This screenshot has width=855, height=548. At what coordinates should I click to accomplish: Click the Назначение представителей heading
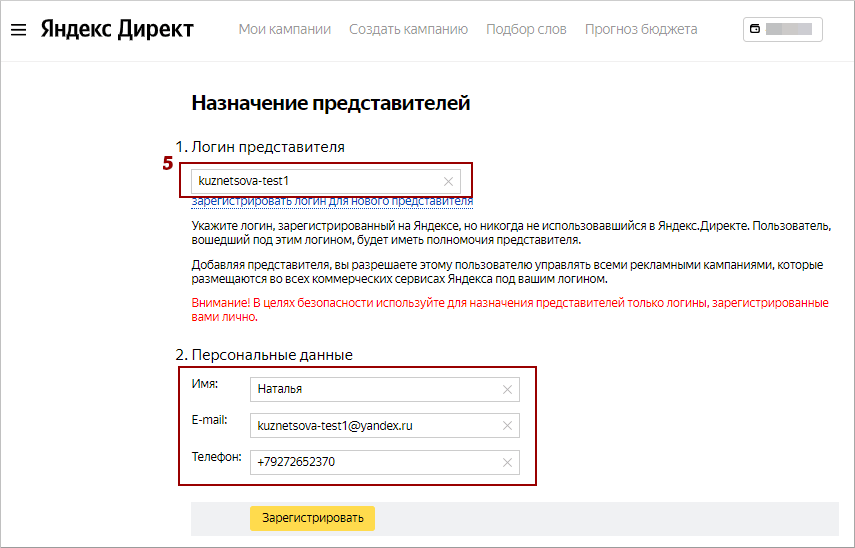click(x=330, y=103)
